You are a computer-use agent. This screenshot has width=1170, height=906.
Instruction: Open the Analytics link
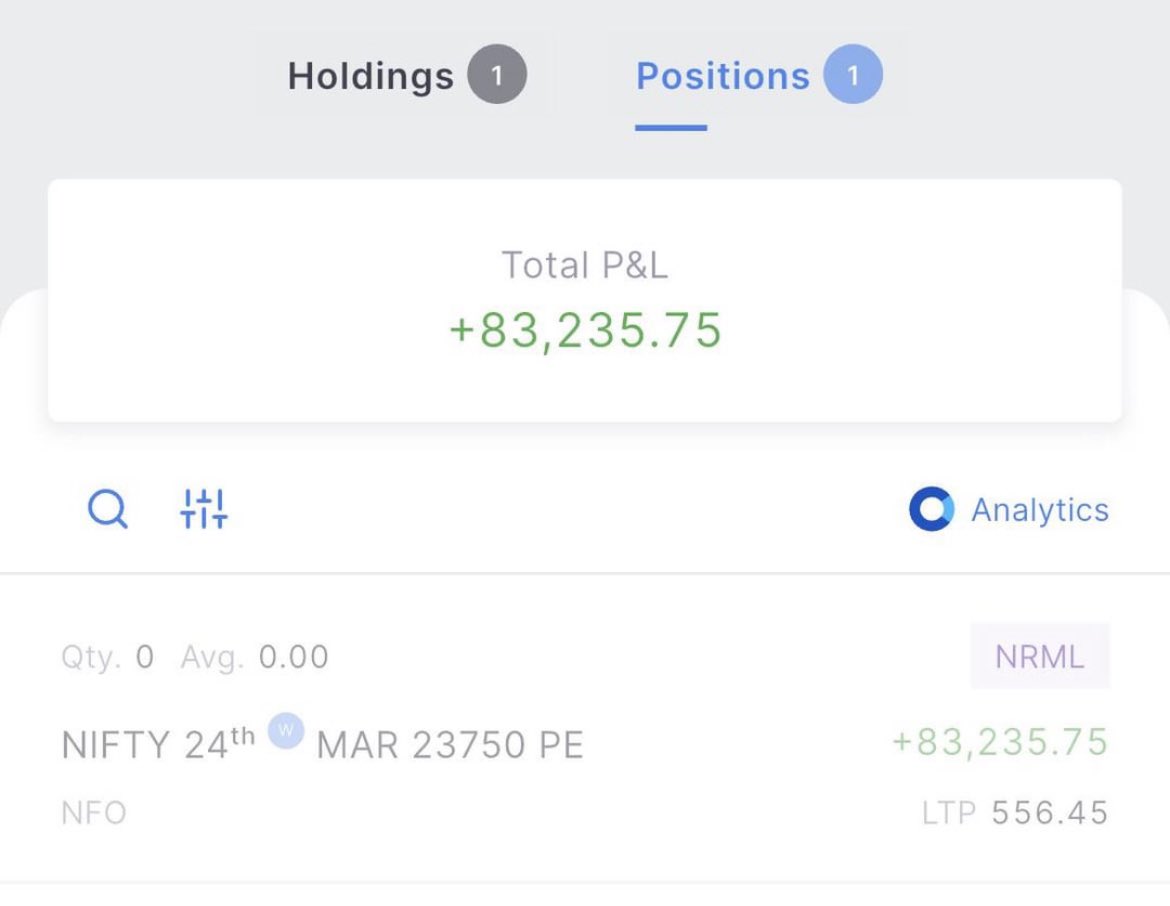[x=1039, y=510]
